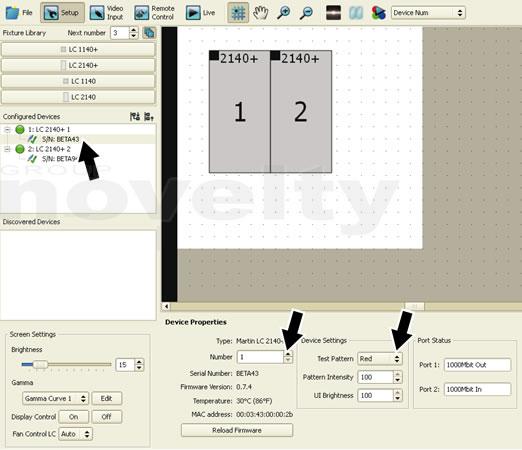Viewport: 522px width, 450px height.
Task: Click first sort icon in Configured Devices
Action: point(135,117)
